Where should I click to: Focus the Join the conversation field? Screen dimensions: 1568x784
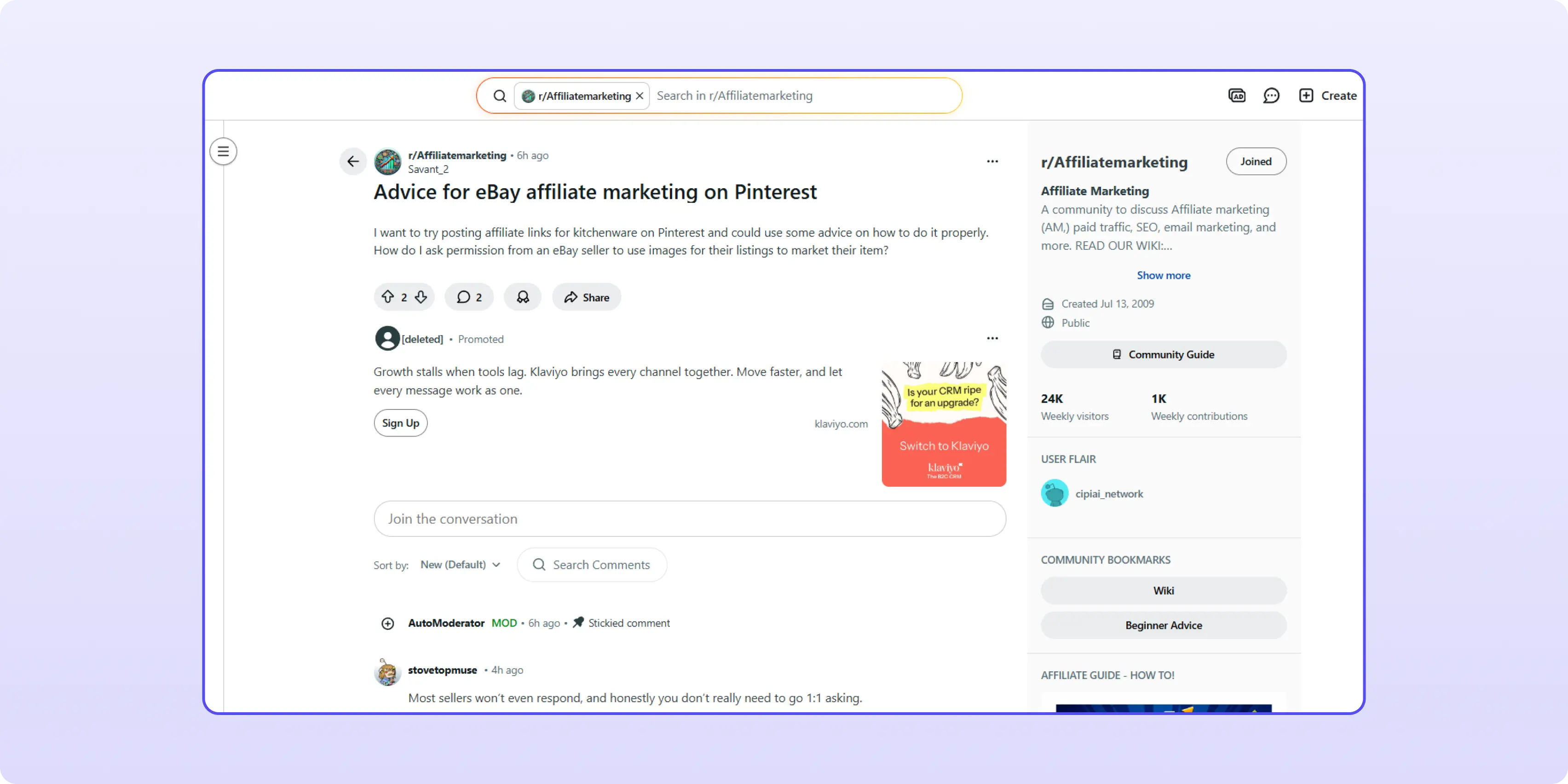[x=689, y=519]
